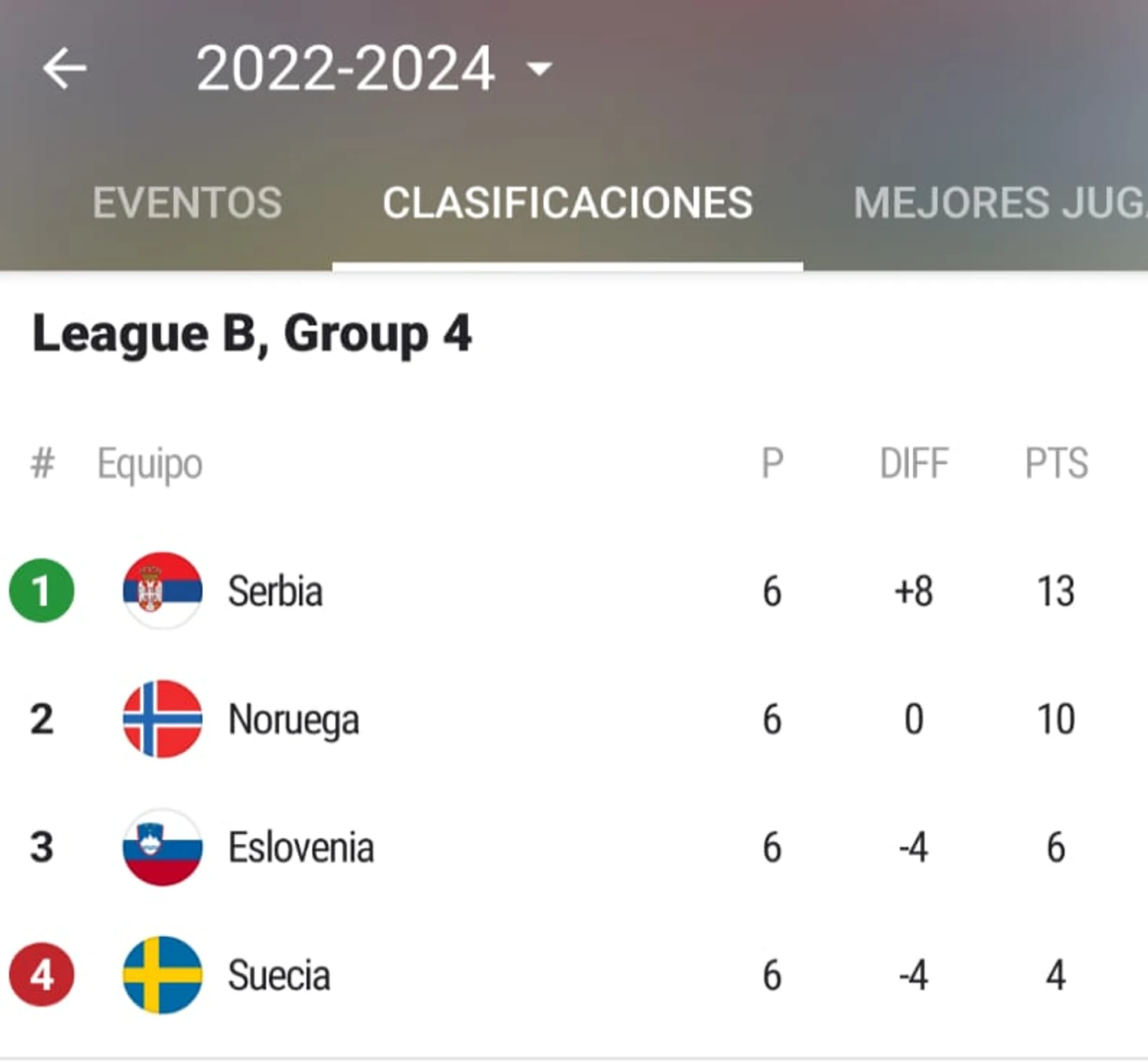This screenshot has width=1148, height=1062.
Task: Open Eslovenia team name link
Action: pos(300,848)
